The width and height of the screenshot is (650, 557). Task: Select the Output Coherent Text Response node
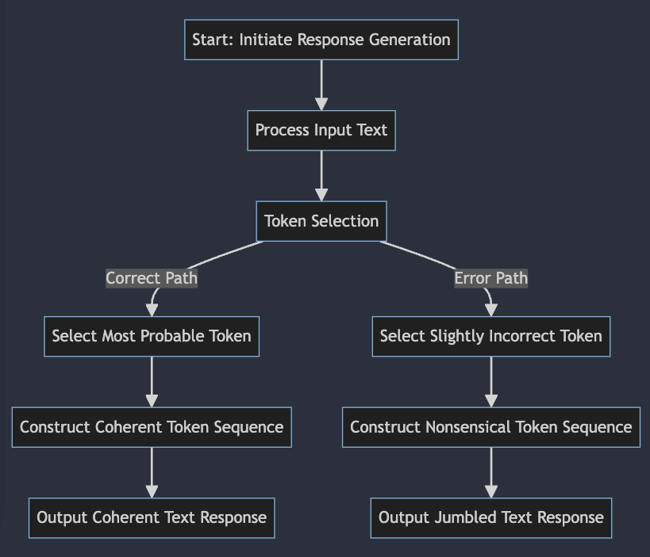point(152,517)
